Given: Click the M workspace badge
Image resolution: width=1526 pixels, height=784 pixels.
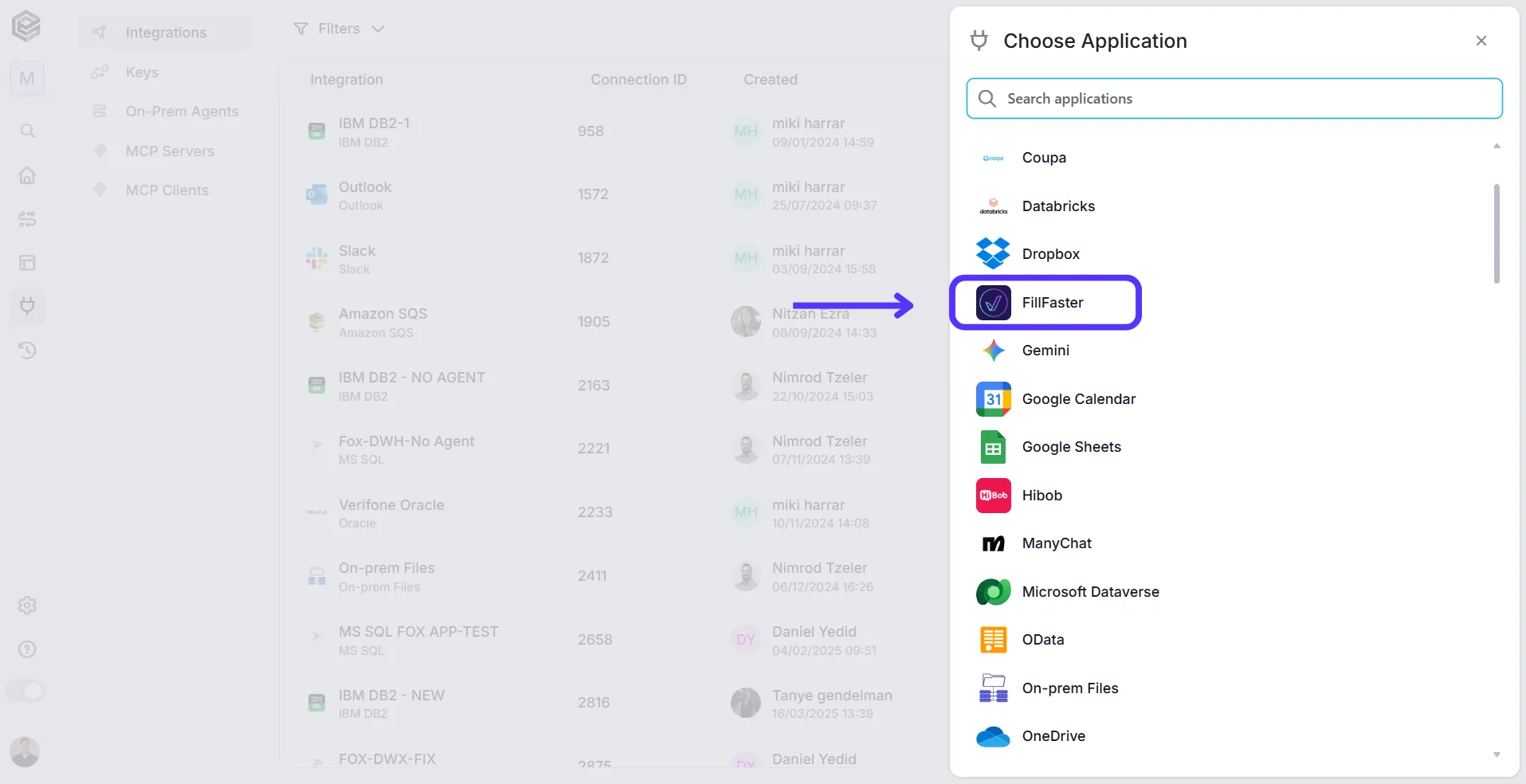Looking at the screenshot, I should pyautogui.click(x=27, y=79).
